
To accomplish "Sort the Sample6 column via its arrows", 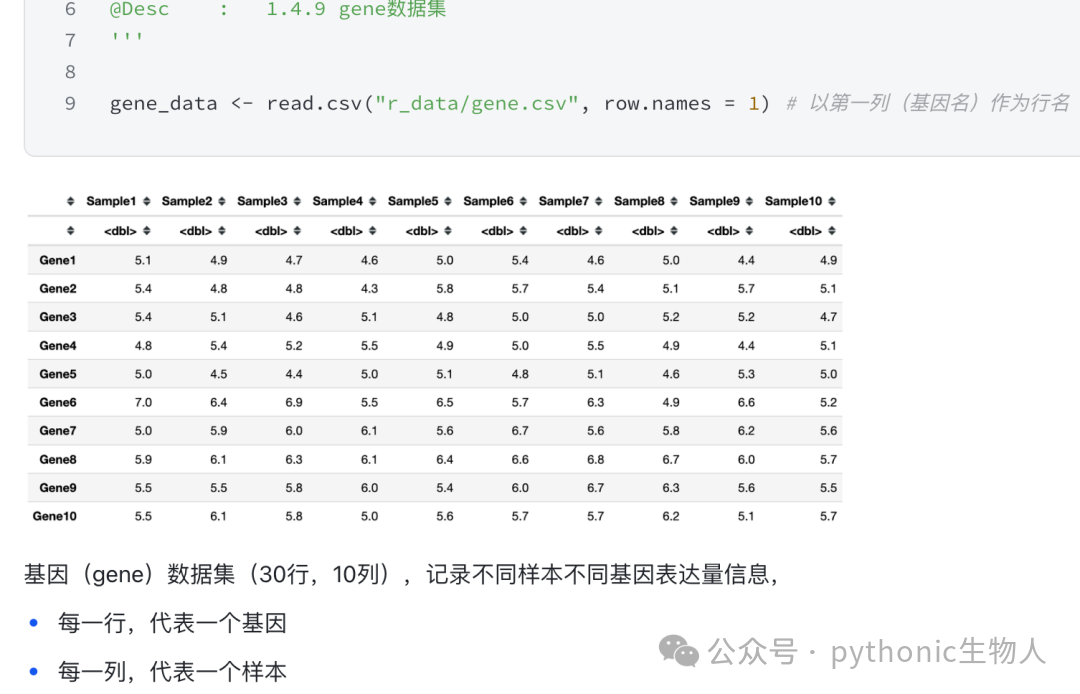I will 523,201.
